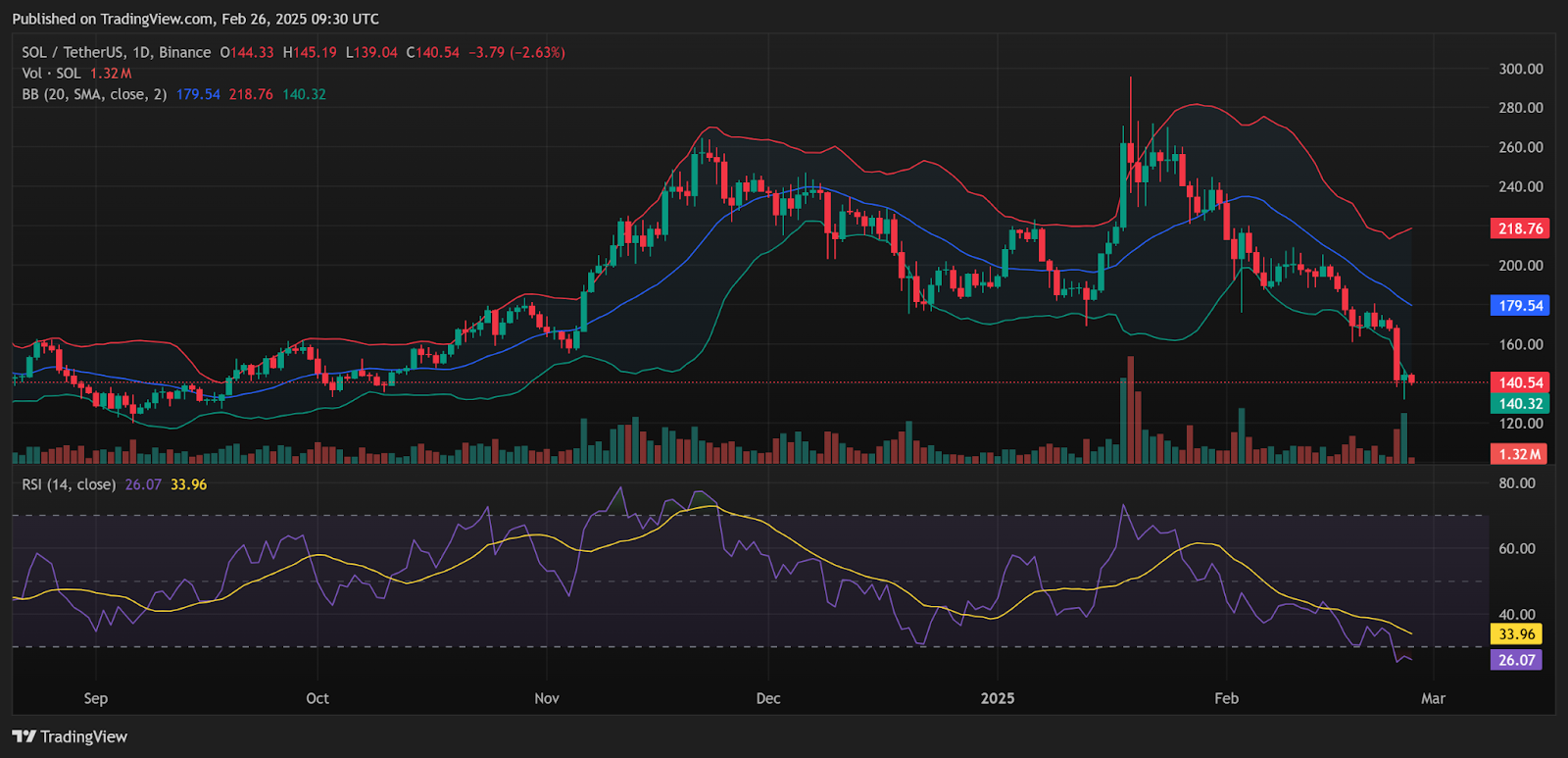The height and width of the screenshot is (758, 1568).
Task: Open the Published on TradingView.com header text
Action: point(196,19)
